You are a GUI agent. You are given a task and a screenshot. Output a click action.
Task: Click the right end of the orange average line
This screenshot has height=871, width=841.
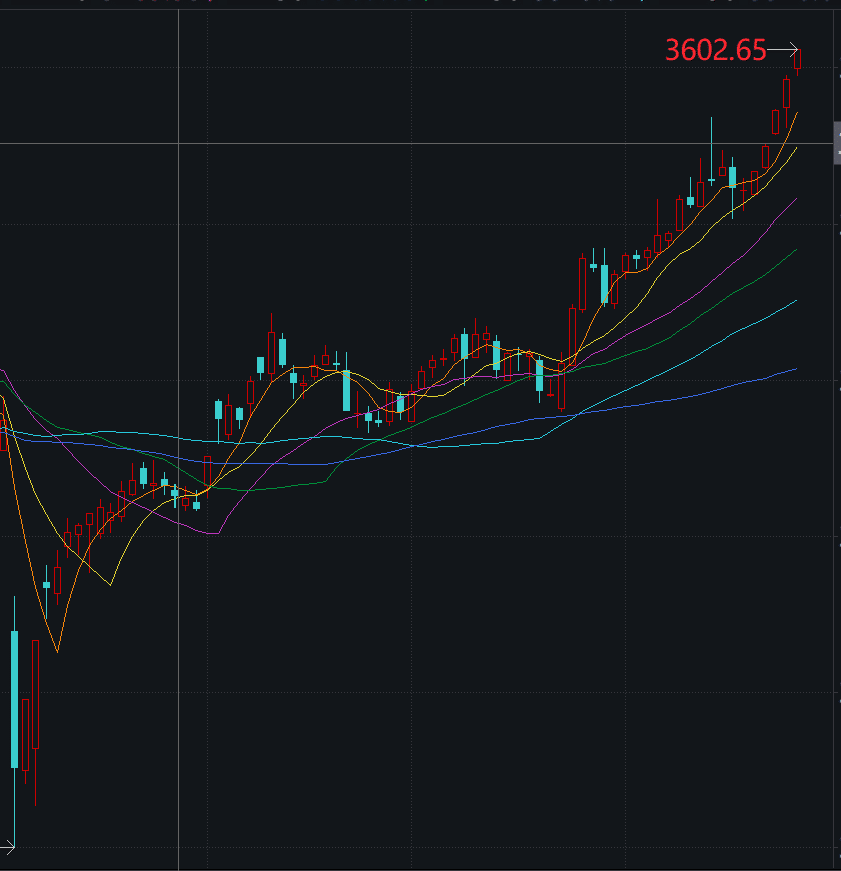tap(796, 114)
